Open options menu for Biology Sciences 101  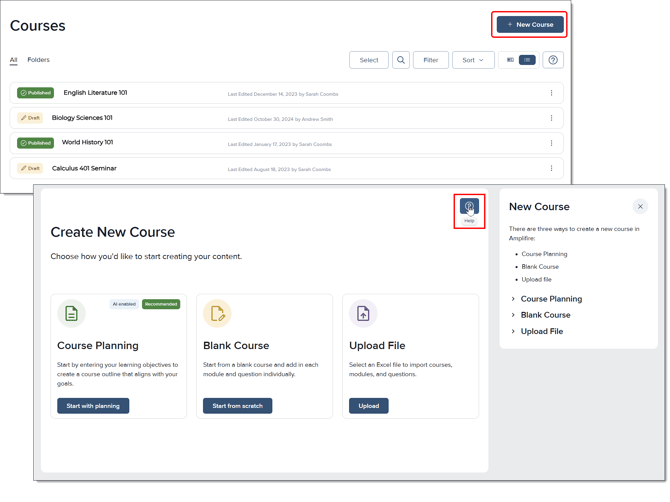click(x=551, y=118)
